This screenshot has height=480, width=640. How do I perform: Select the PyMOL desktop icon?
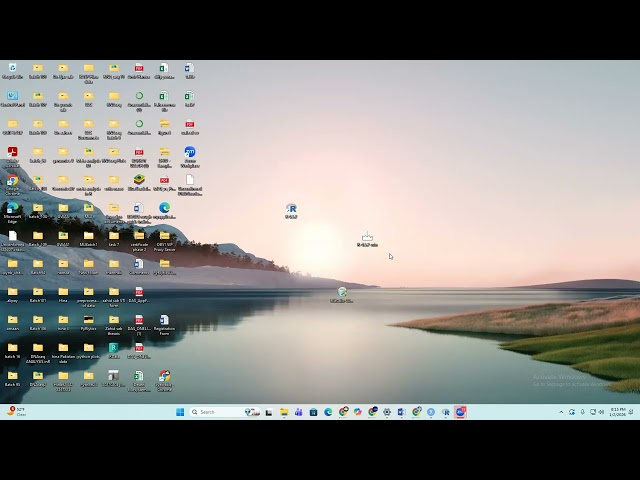pyautogui.click(x=88, y=321)
